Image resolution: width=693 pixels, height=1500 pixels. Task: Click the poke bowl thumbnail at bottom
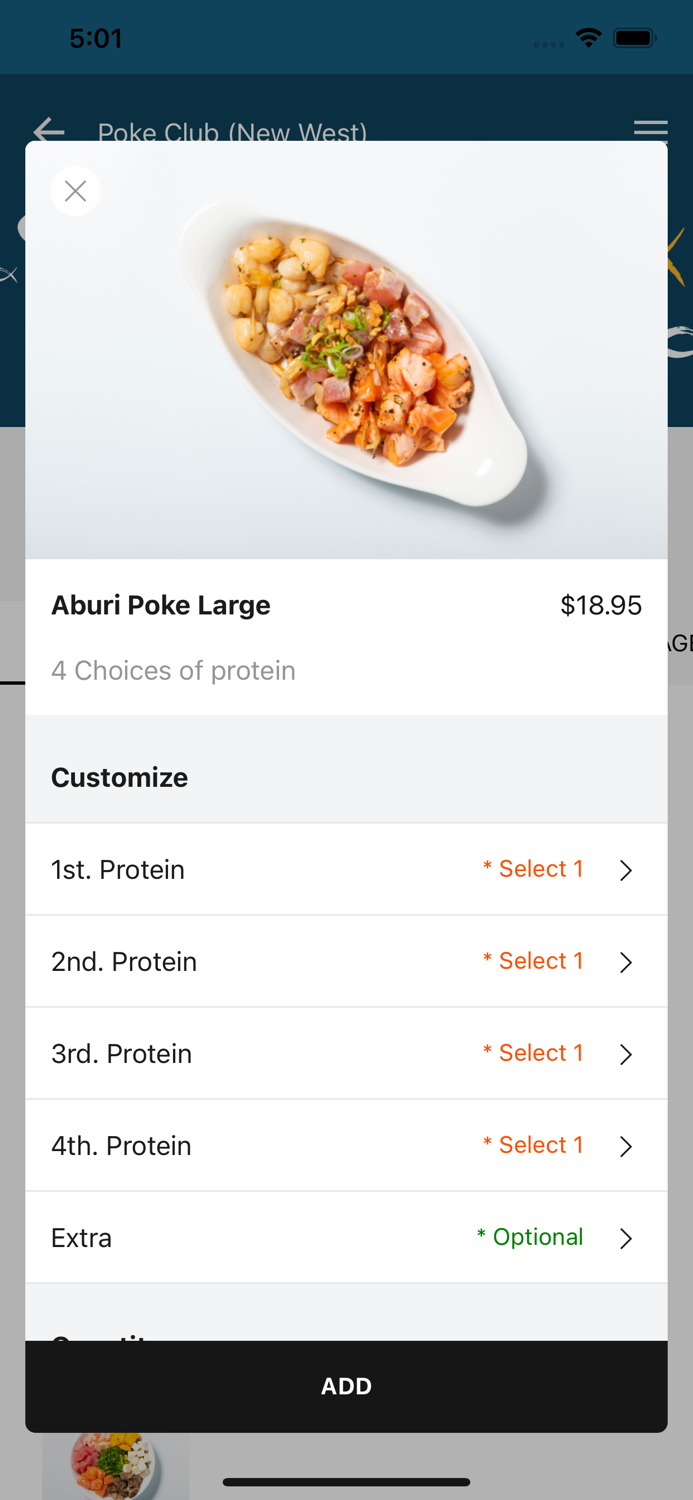click(x=115, y=1466)
